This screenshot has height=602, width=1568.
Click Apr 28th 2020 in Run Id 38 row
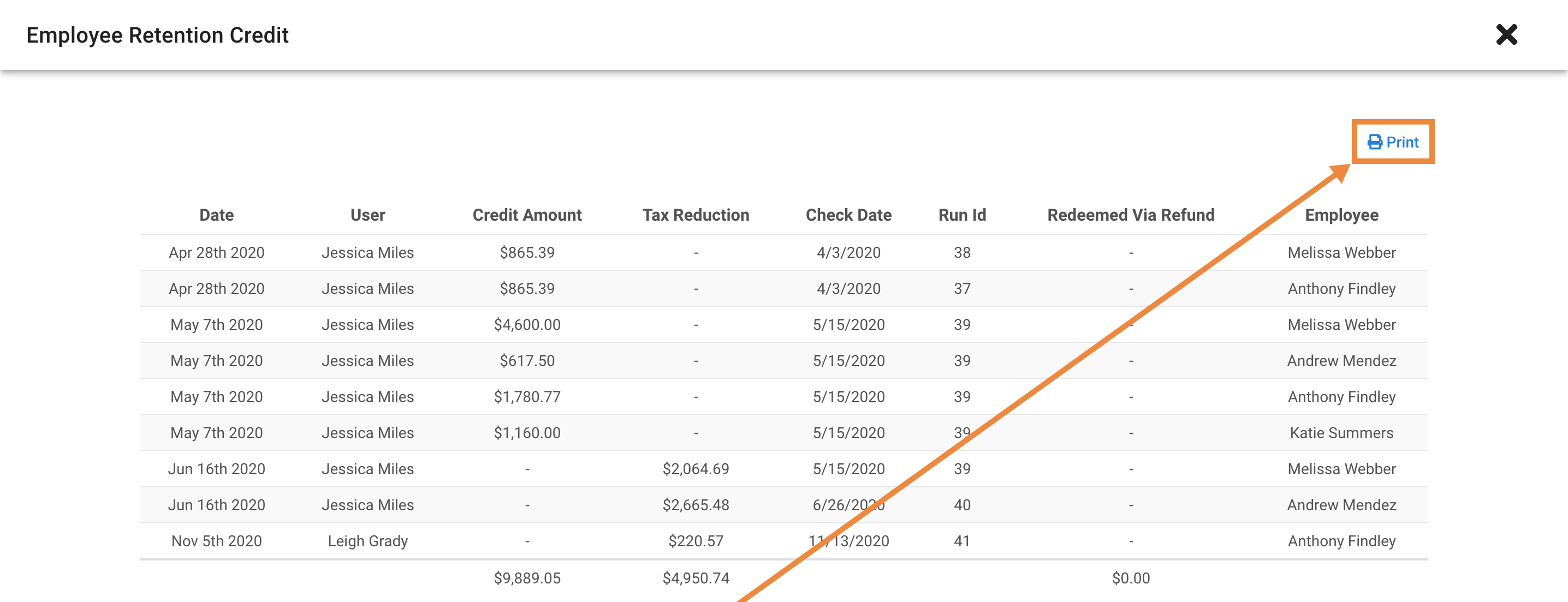(217, 252)
